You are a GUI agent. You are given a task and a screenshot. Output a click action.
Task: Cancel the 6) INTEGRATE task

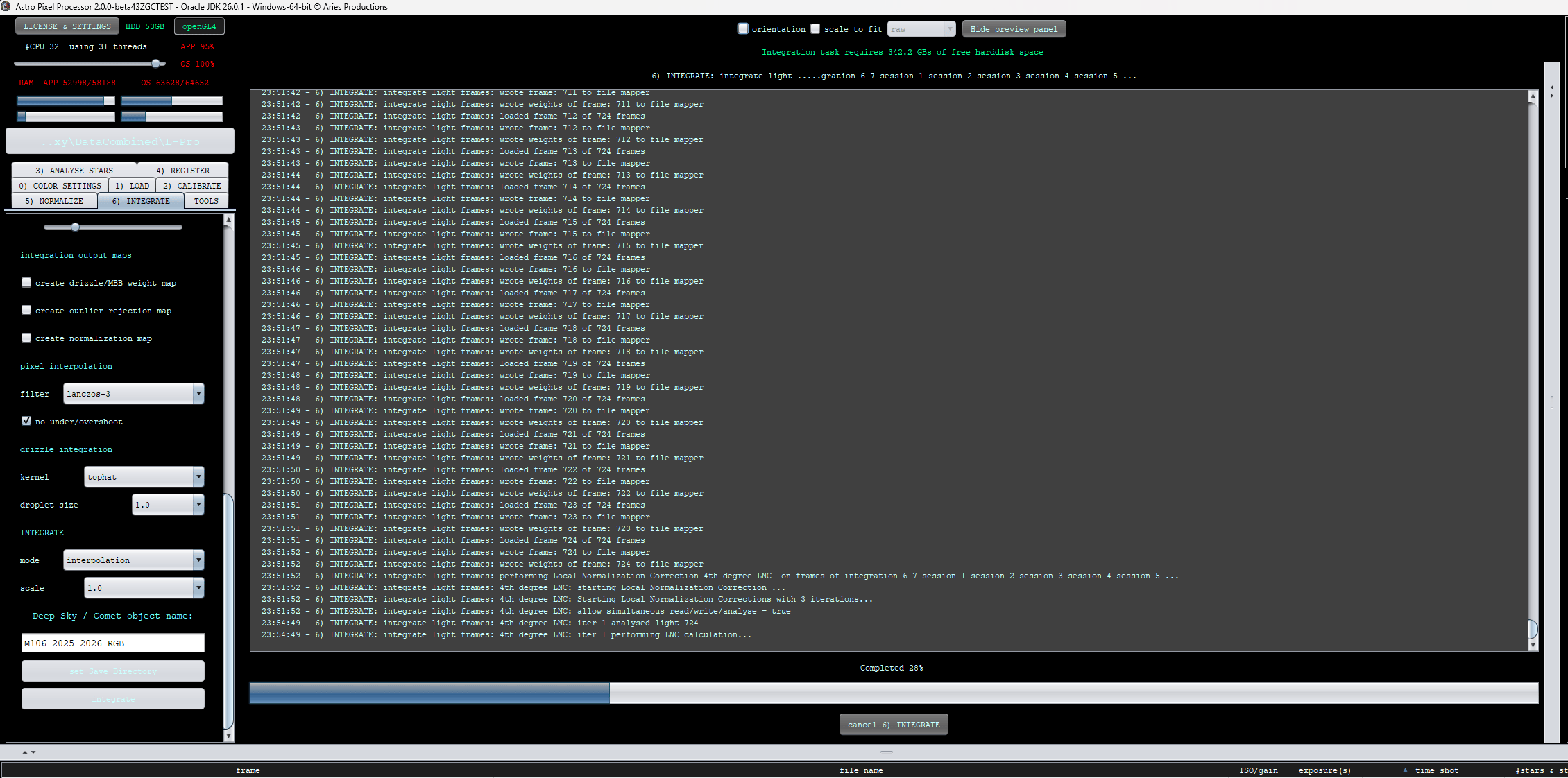[x=894, y=725]
